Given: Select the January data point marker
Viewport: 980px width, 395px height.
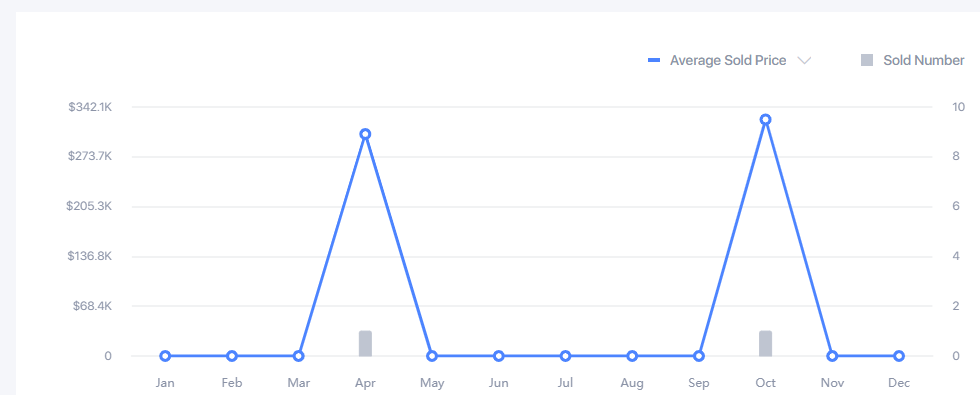Looking at the screenshot, I should [x=165, y=356].
